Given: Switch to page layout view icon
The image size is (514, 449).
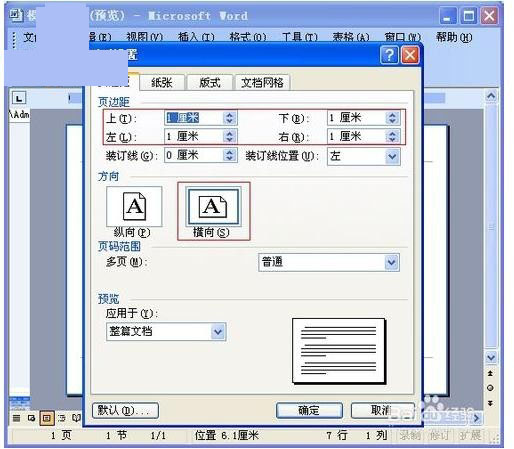Looking at the screenshot, I should point(47,418).
